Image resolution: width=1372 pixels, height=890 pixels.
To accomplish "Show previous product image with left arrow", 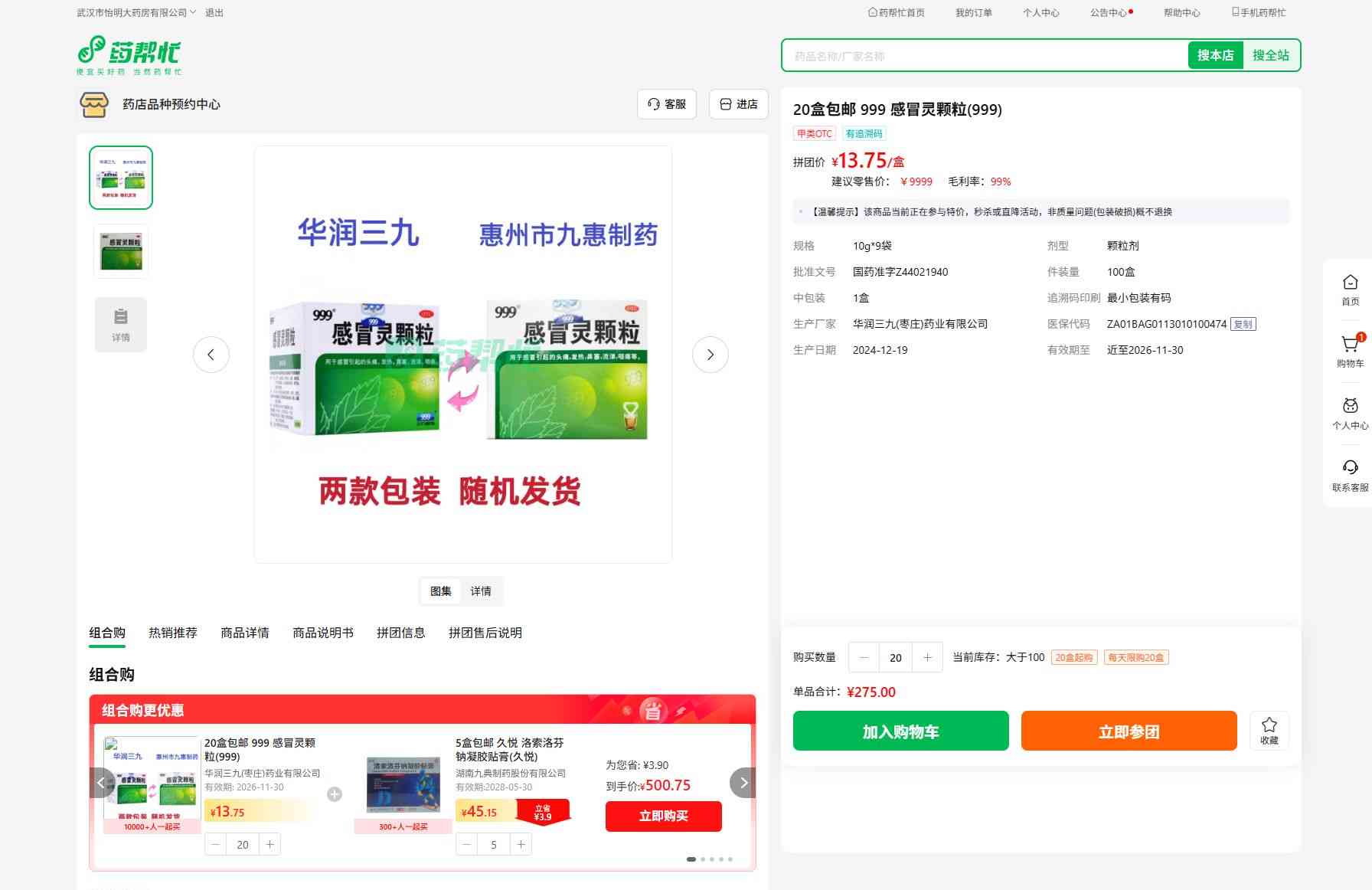I will pos(211,355).
